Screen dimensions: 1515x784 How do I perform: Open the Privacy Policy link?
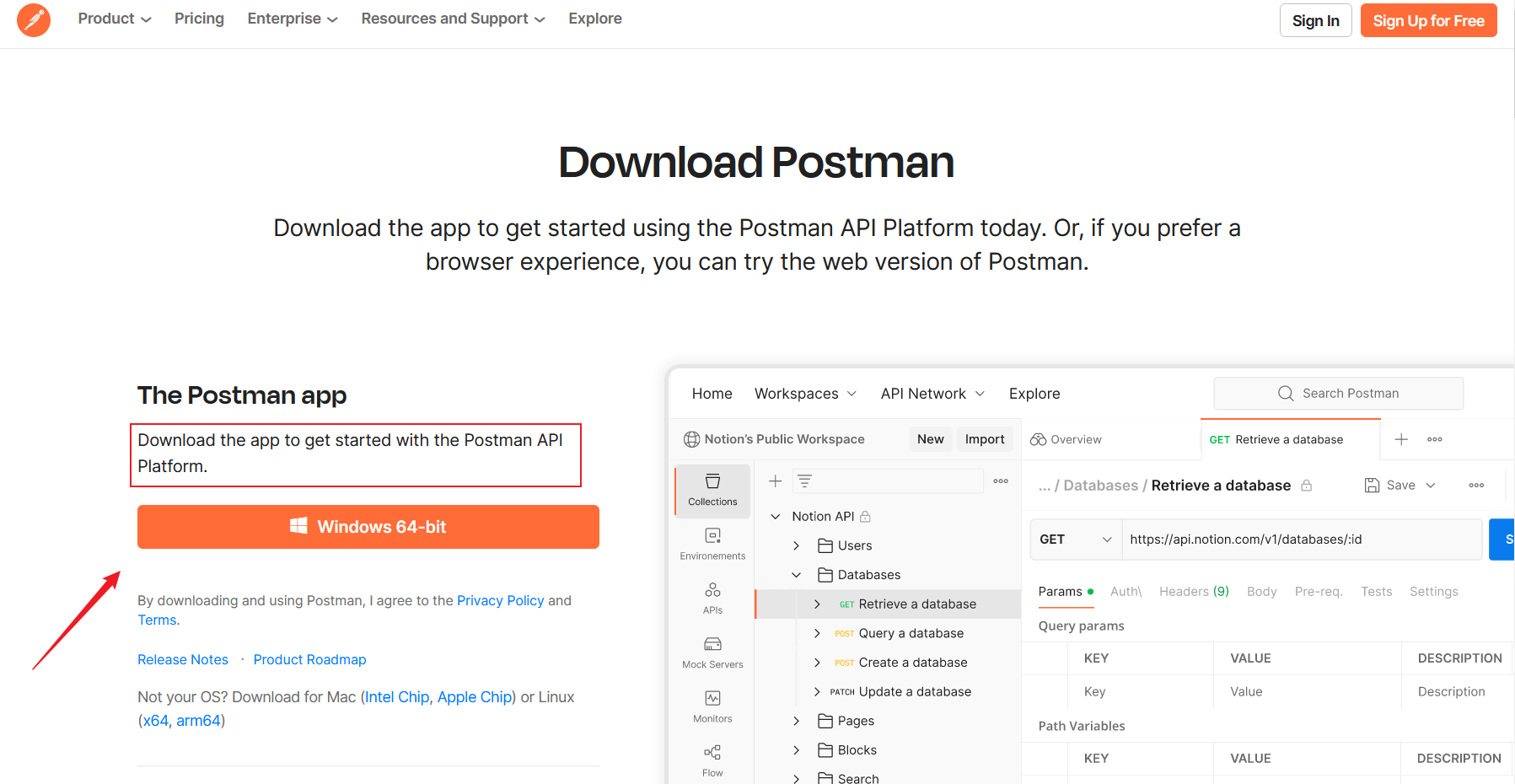pyautogui.click(x=501, y=600)
